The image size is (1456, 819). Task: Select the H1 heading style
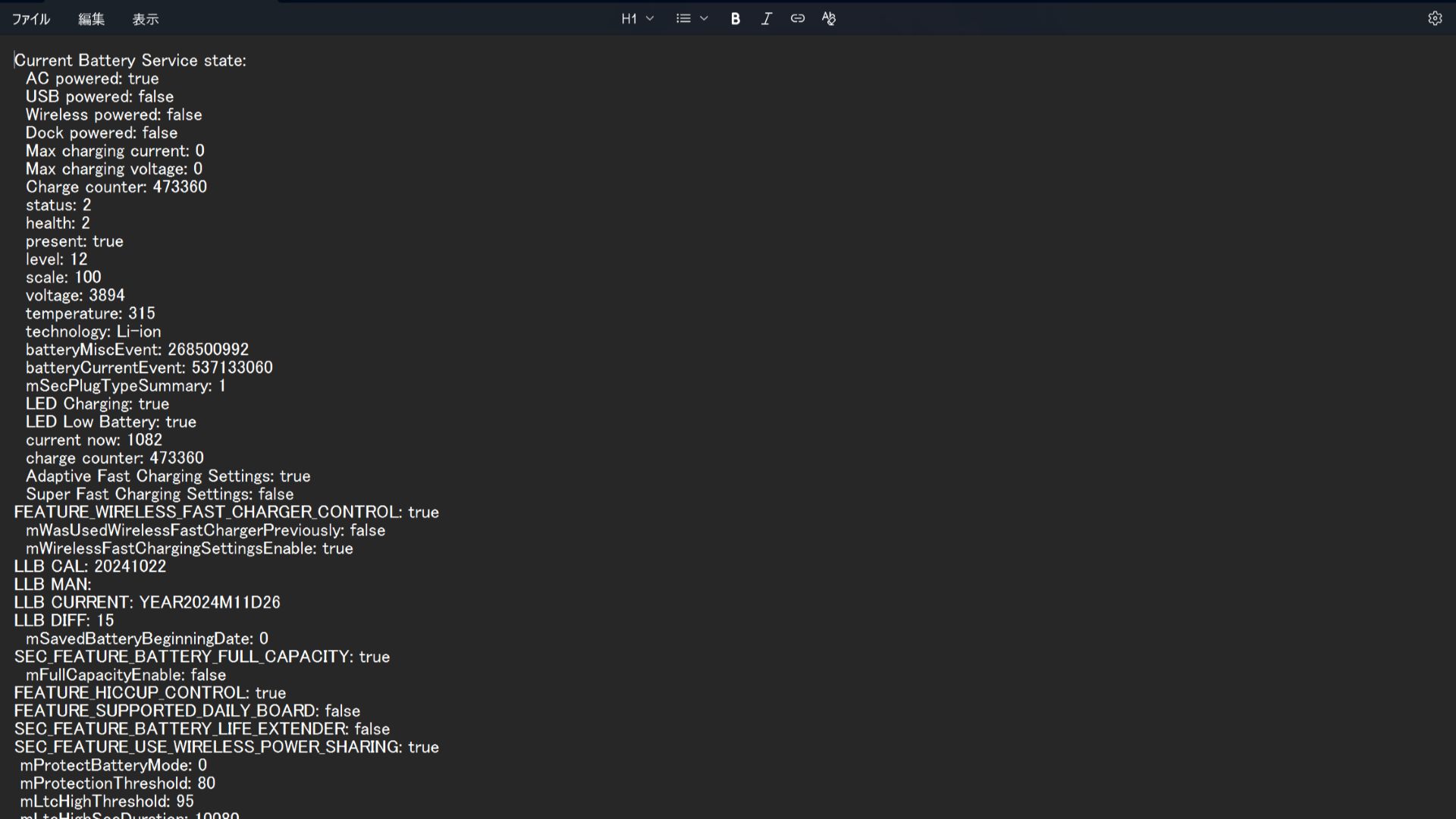coord(628,18)
